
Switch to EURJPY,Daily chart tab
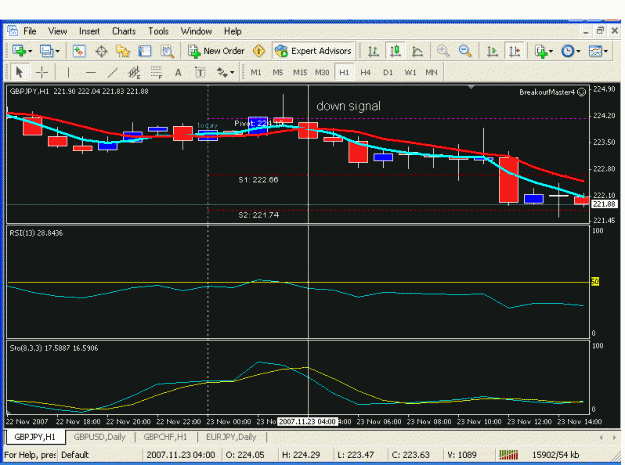point(231,437)
